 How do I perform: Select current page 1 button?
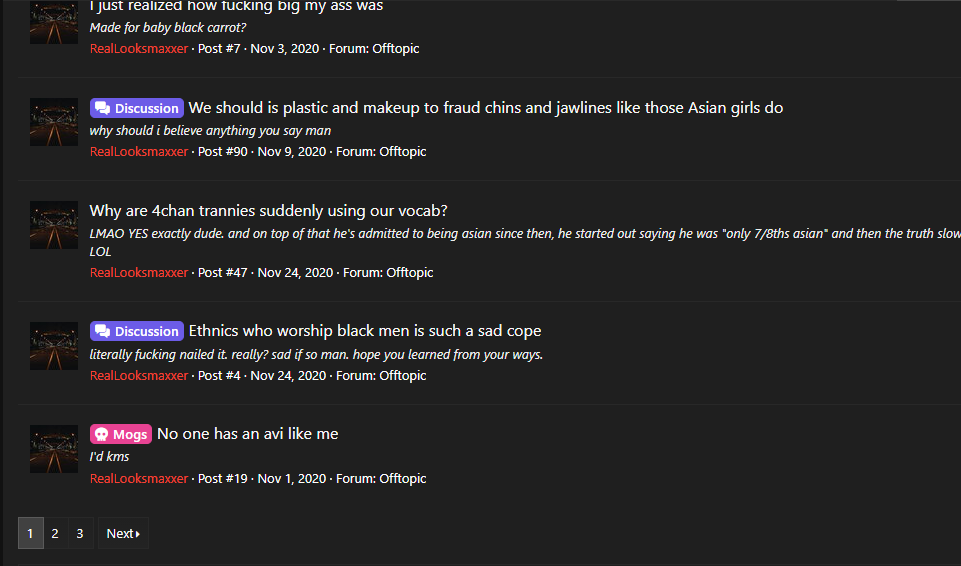(x=30, y=534)
